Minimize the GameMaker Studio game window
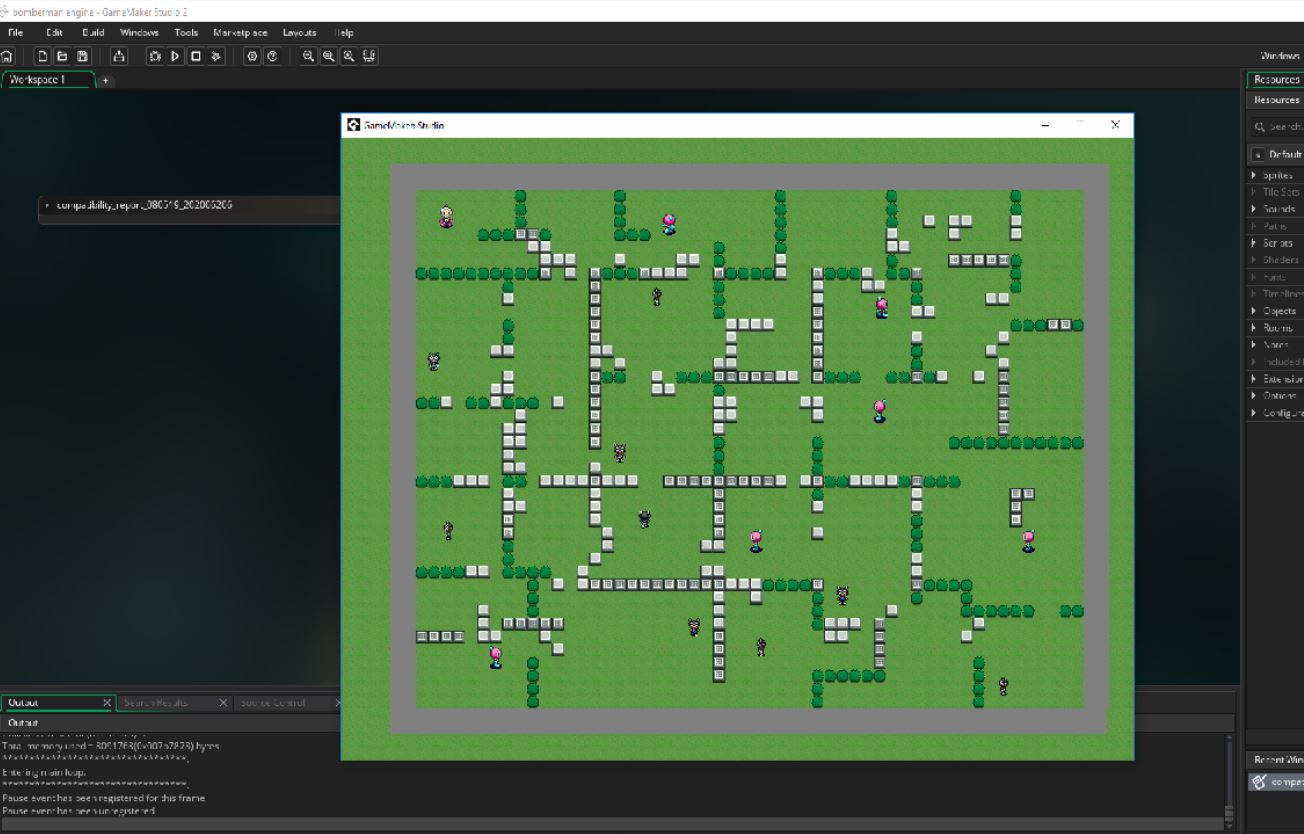Viewport: 1304px width, 834px height. click(x=1045, y=125)
